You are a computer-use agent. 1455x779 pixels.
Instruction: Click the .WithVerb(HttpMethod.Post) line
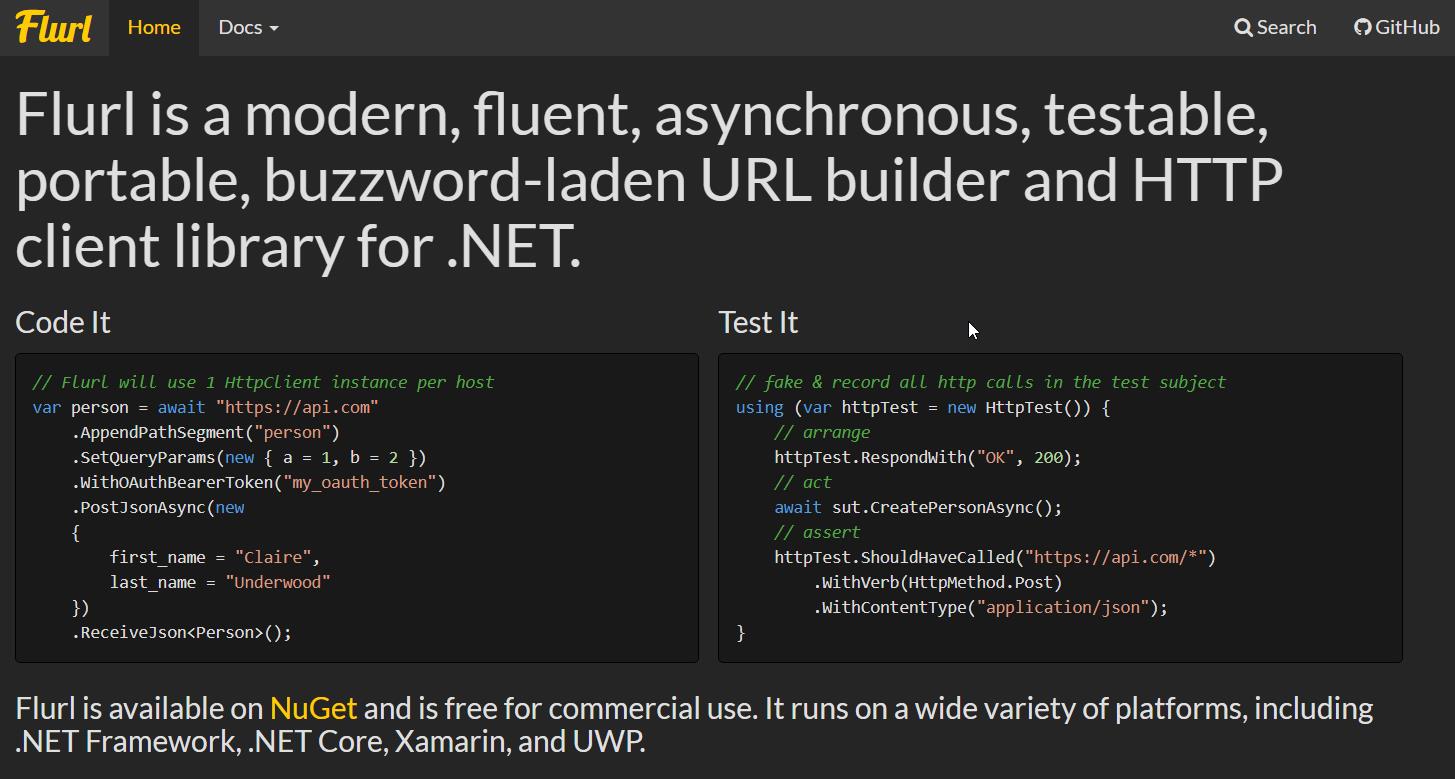pos(938,582)
